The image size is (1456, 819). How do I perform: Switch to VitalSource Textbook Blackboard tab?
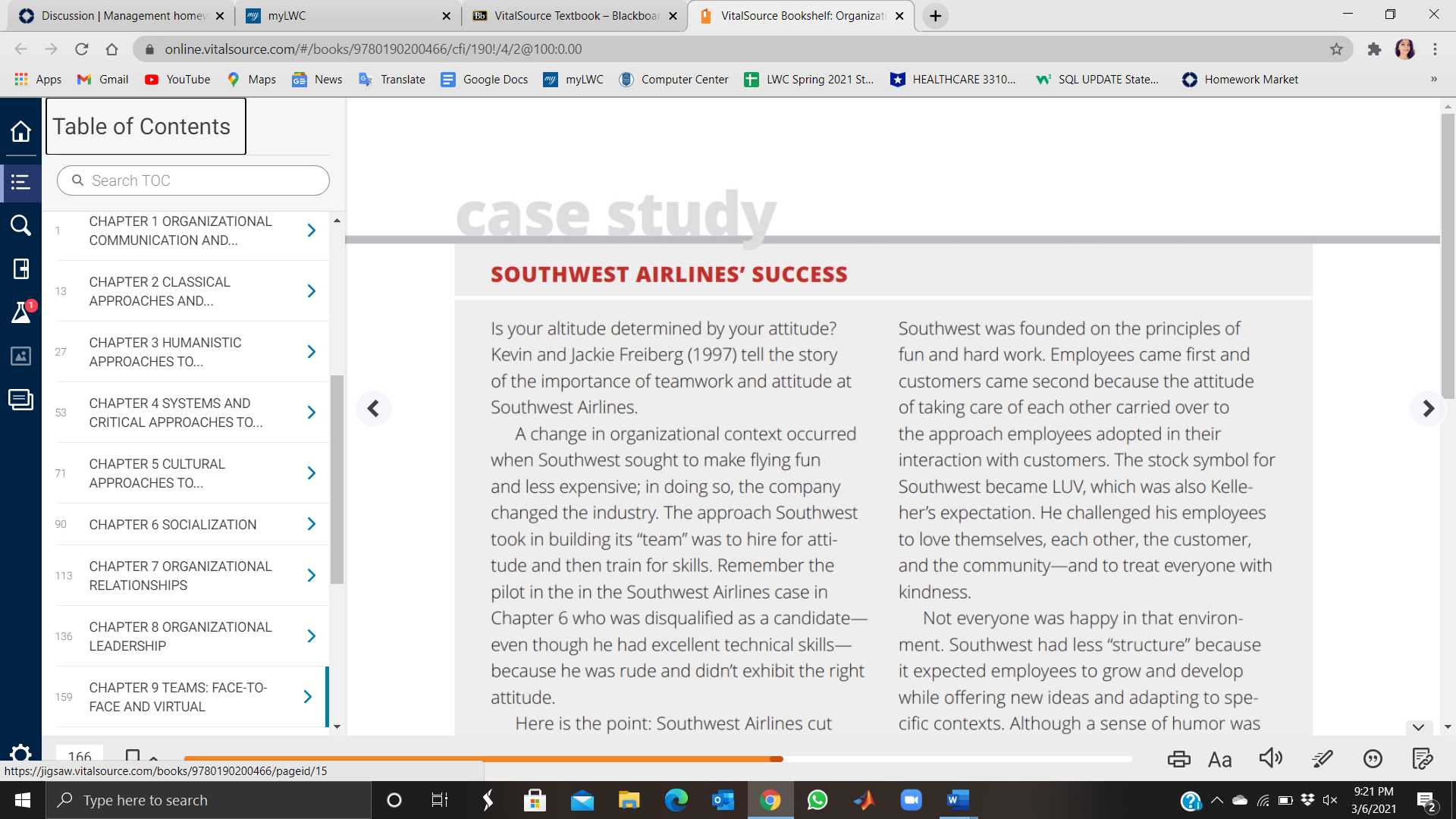point(574,16)
